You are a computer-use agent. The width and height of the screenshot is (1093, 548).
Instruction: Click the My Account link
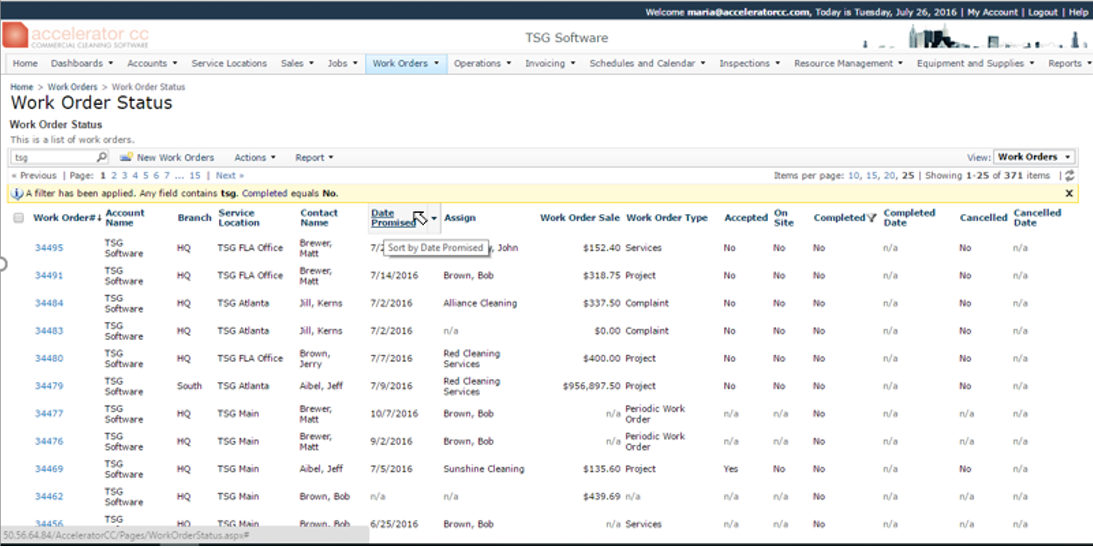click(991, 13)
